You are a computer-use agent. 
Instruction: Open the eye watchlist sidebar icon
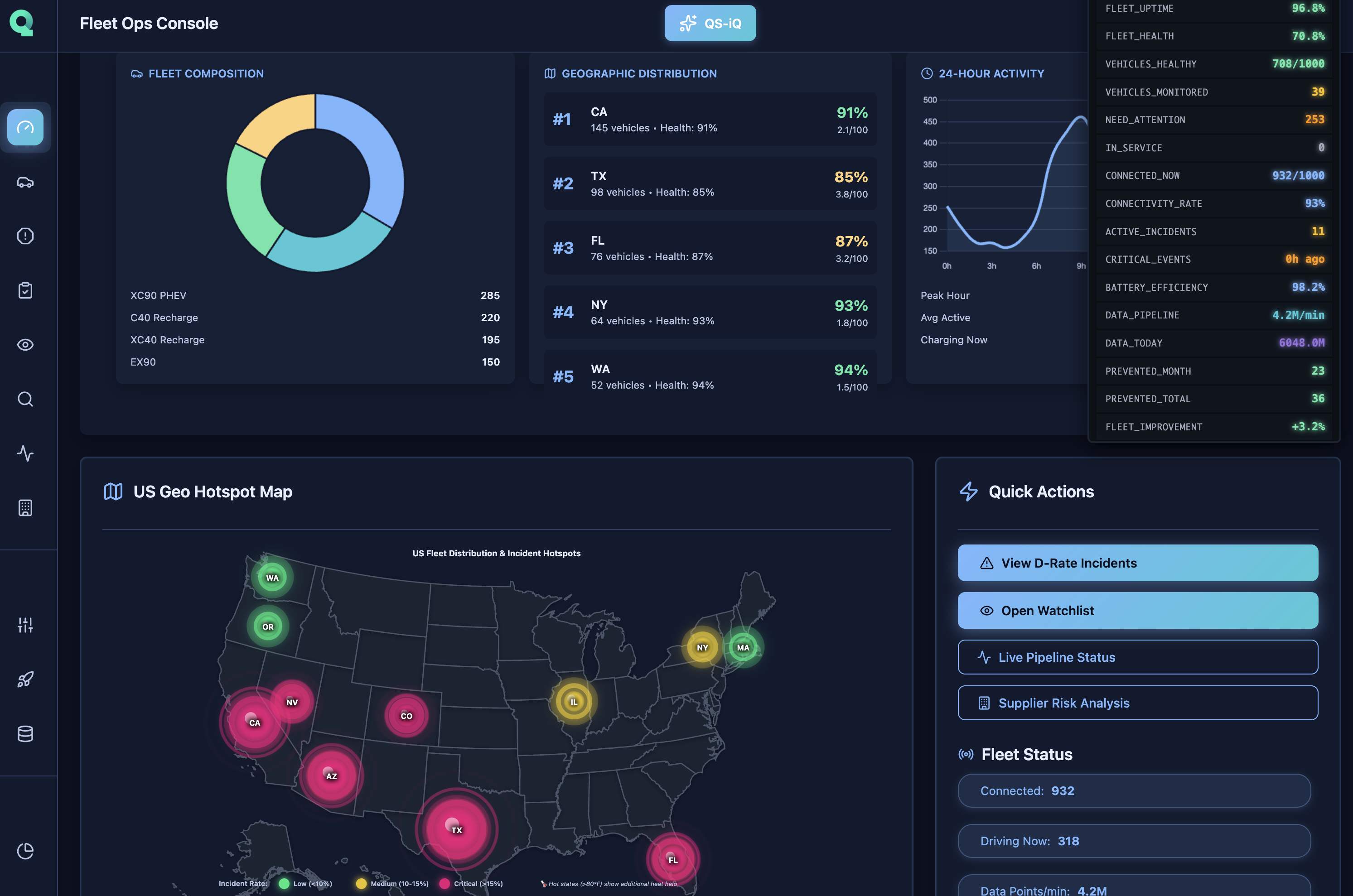point(25,345)
